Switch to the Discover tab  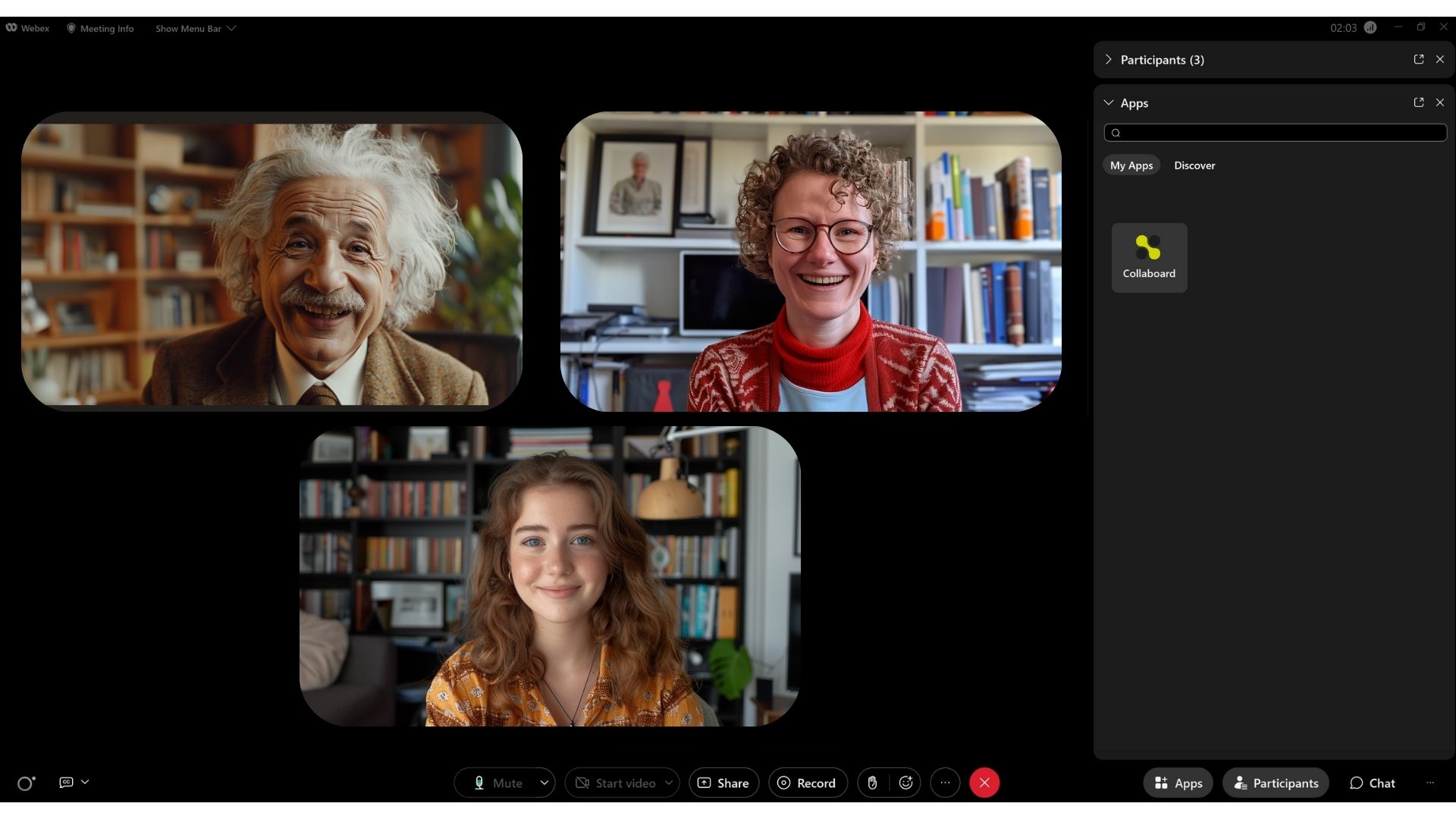click(x=1194, y=165)
